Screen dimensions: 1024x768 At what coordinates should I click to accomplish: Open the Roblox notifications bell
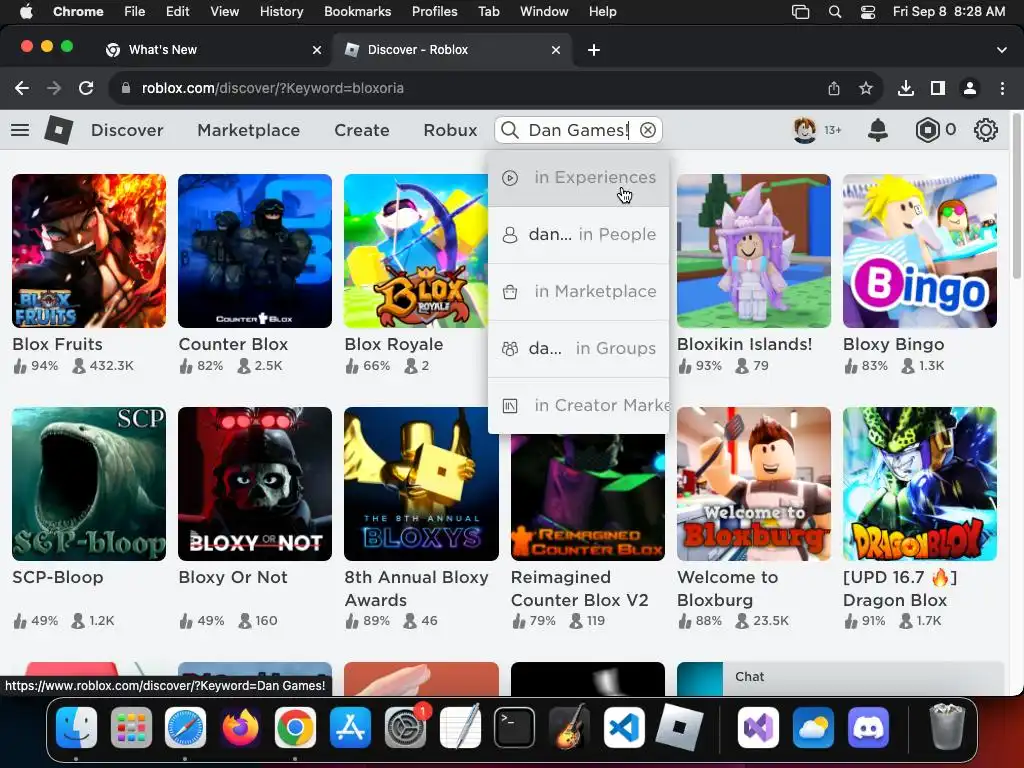click(x=877, y=130)
